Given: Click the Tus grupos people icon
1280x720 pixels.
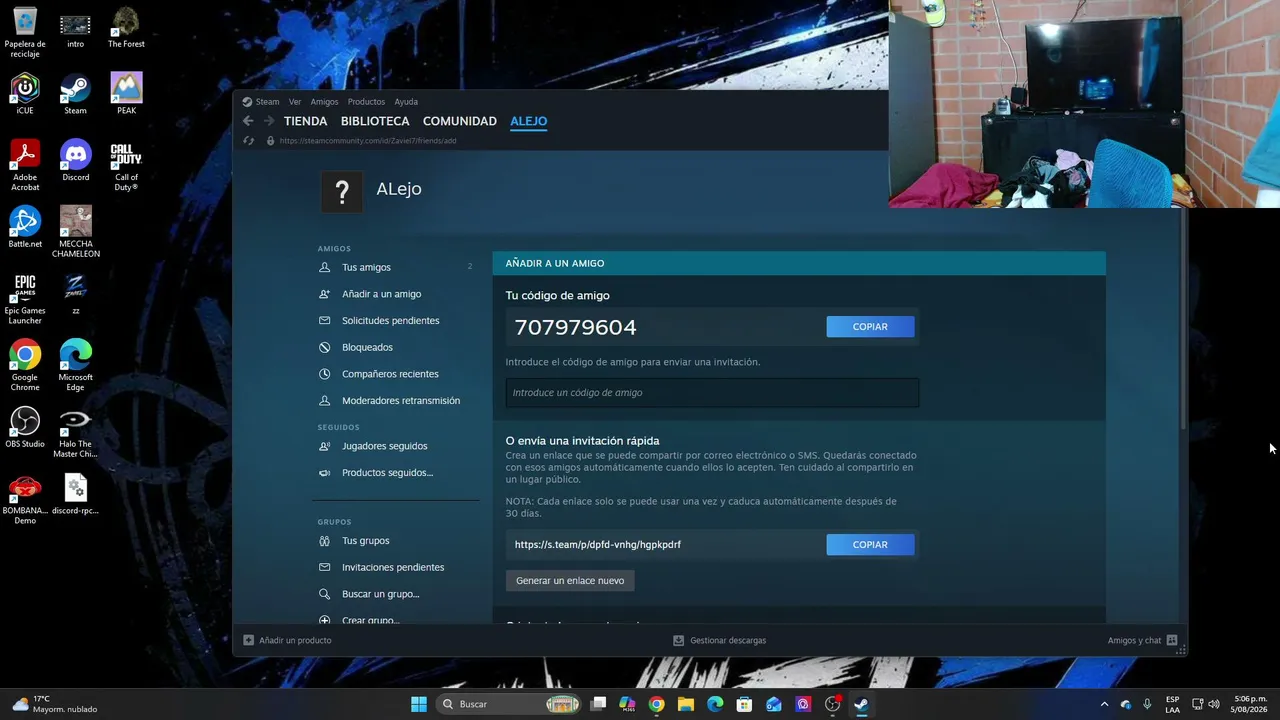Looking at the screenshot, I should (324, 541).
